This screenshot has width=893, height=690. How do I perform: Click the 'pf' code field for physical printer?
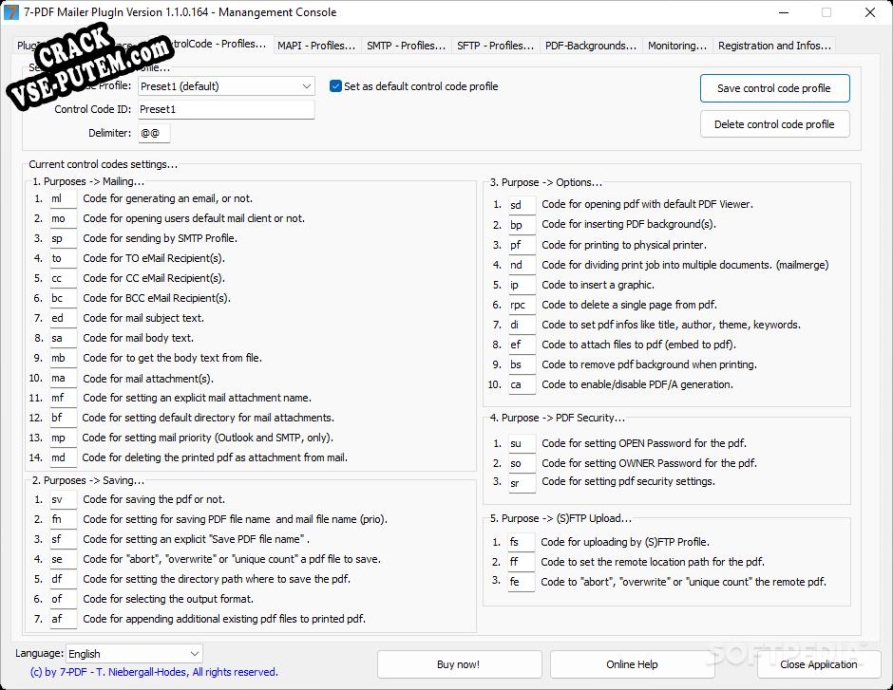(522, 245)
